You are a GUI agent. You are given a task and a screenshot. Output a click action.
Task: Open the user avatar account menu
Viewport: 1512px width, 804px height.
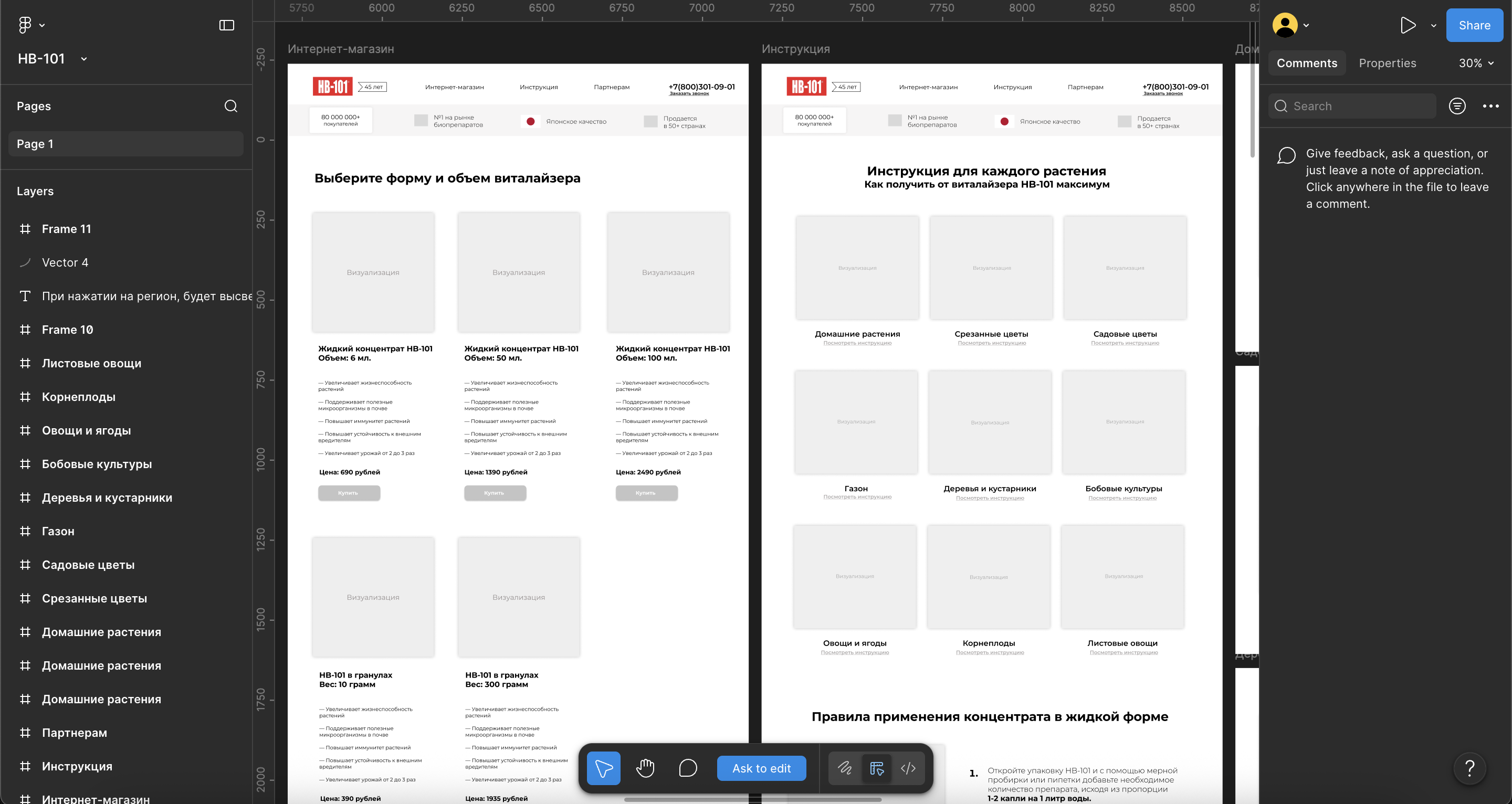point(1285,25)
